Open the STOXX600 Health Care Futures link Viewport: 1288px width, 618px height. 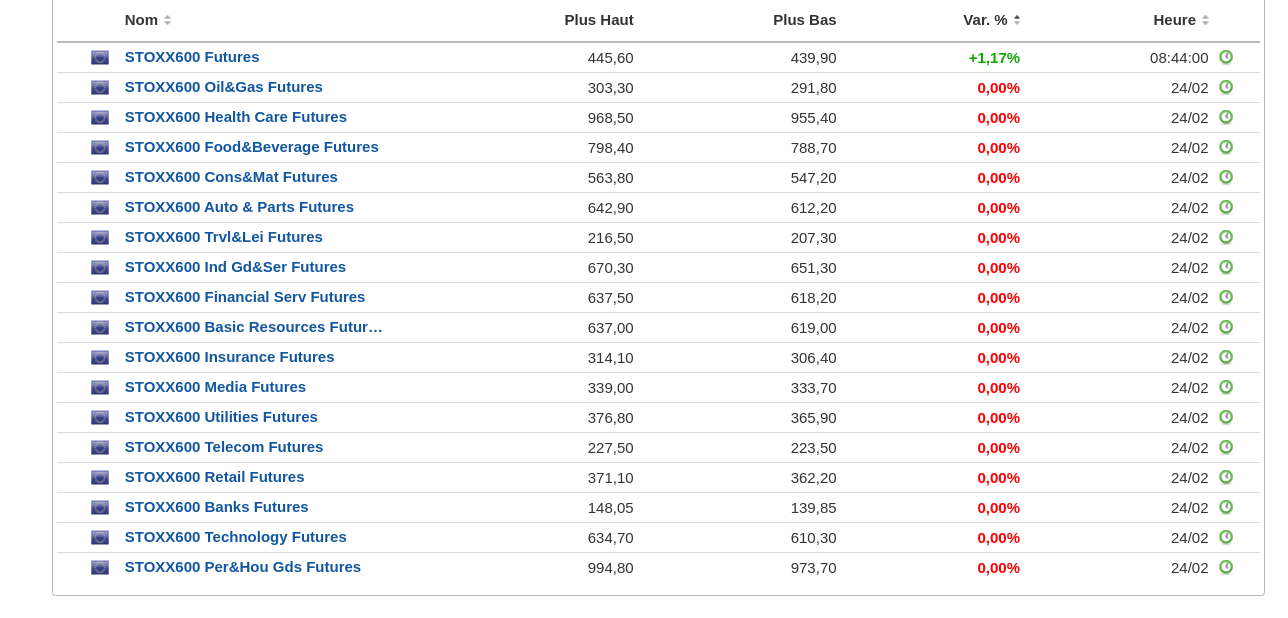[x=235, y=117]
